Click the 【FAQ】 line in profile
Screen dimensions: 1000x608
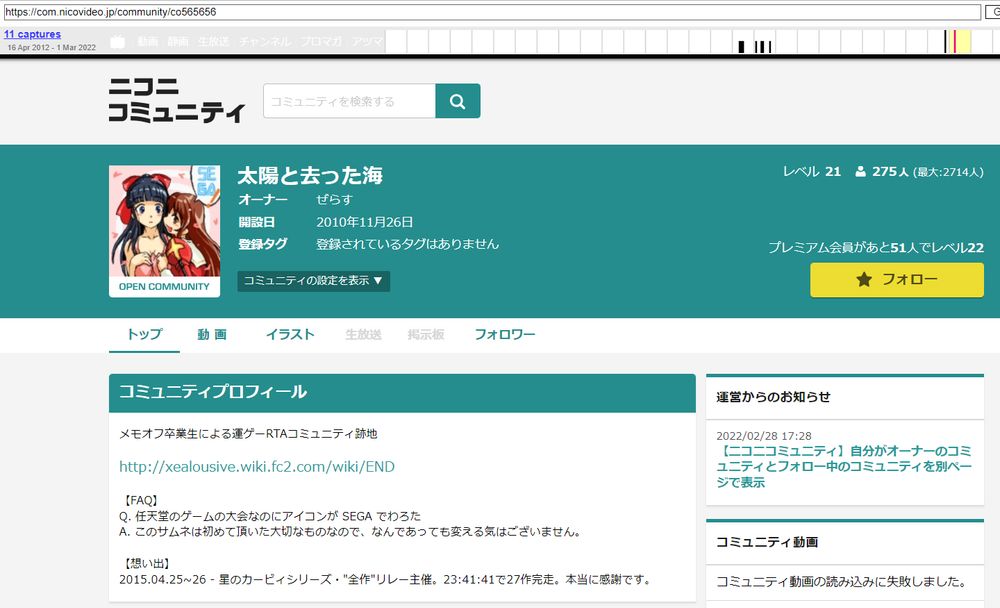tap(140, 500)
